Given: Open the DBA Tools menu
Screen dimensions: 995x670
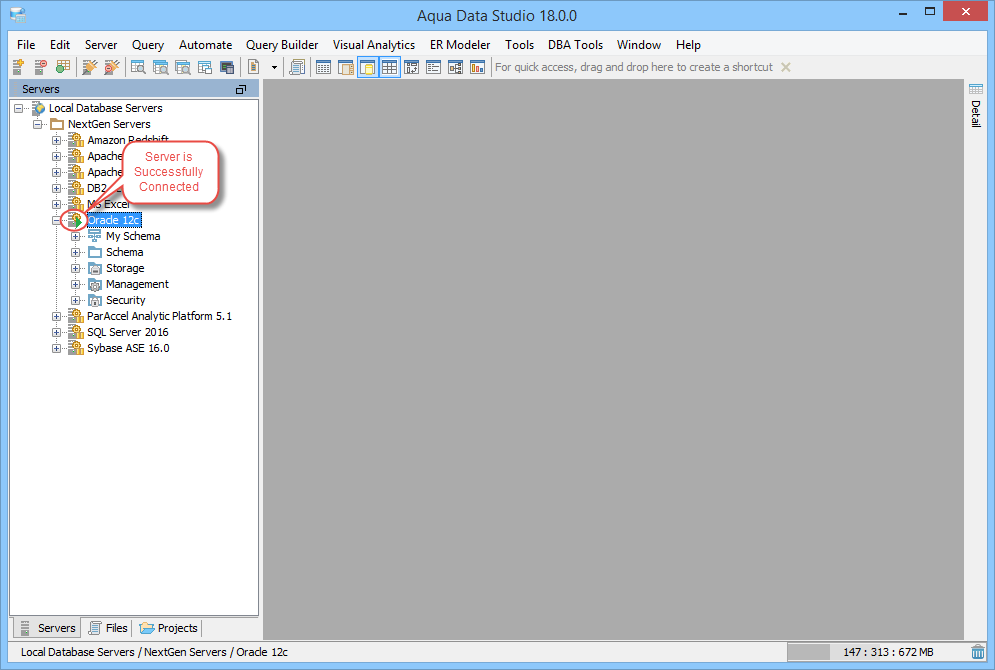Looking at the screenshot, I should click(576, 45).
